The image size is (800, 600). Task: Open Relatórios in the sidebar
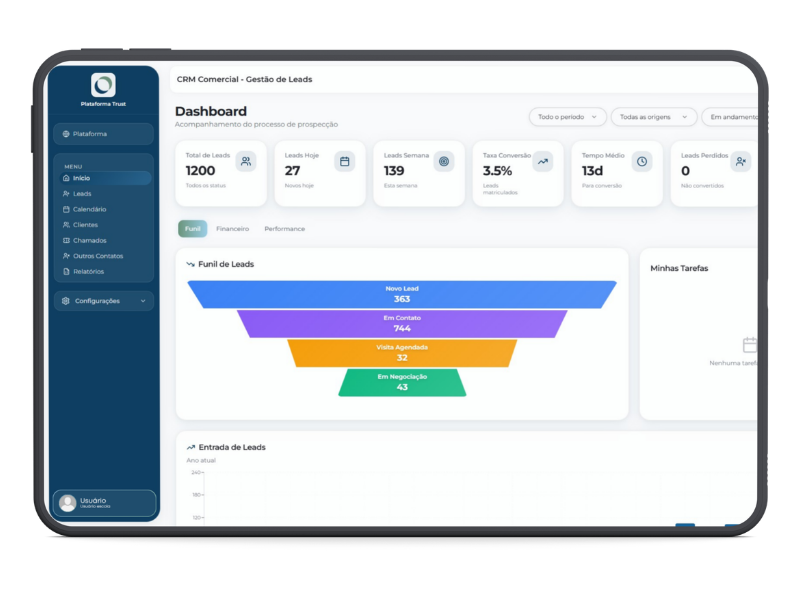[105, 271]
